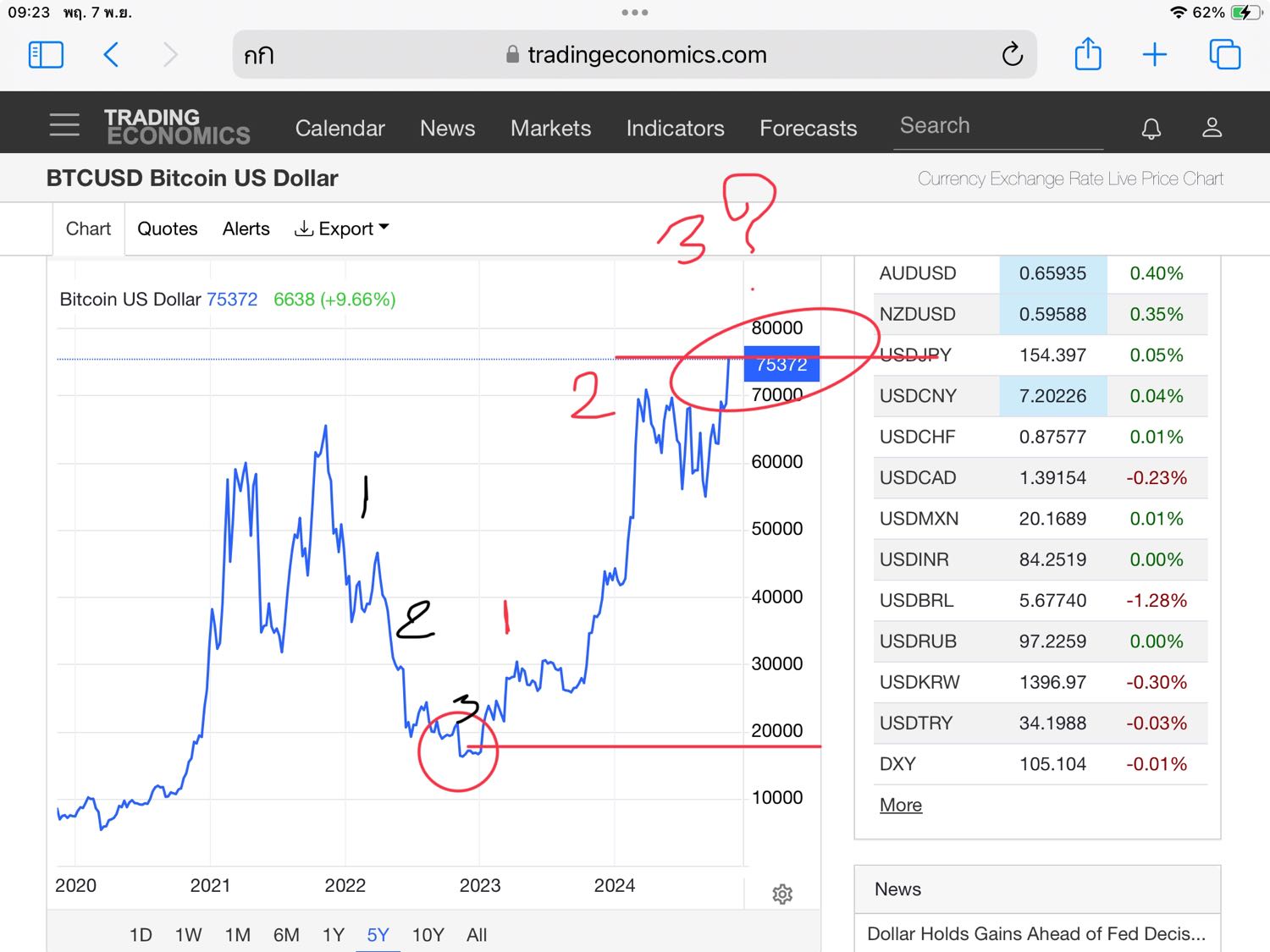Click the USDCNY 7.20226 price cell
The height and width of the screenshot is (952, 1270).
pyautogui.click(x=1052, y=396)
